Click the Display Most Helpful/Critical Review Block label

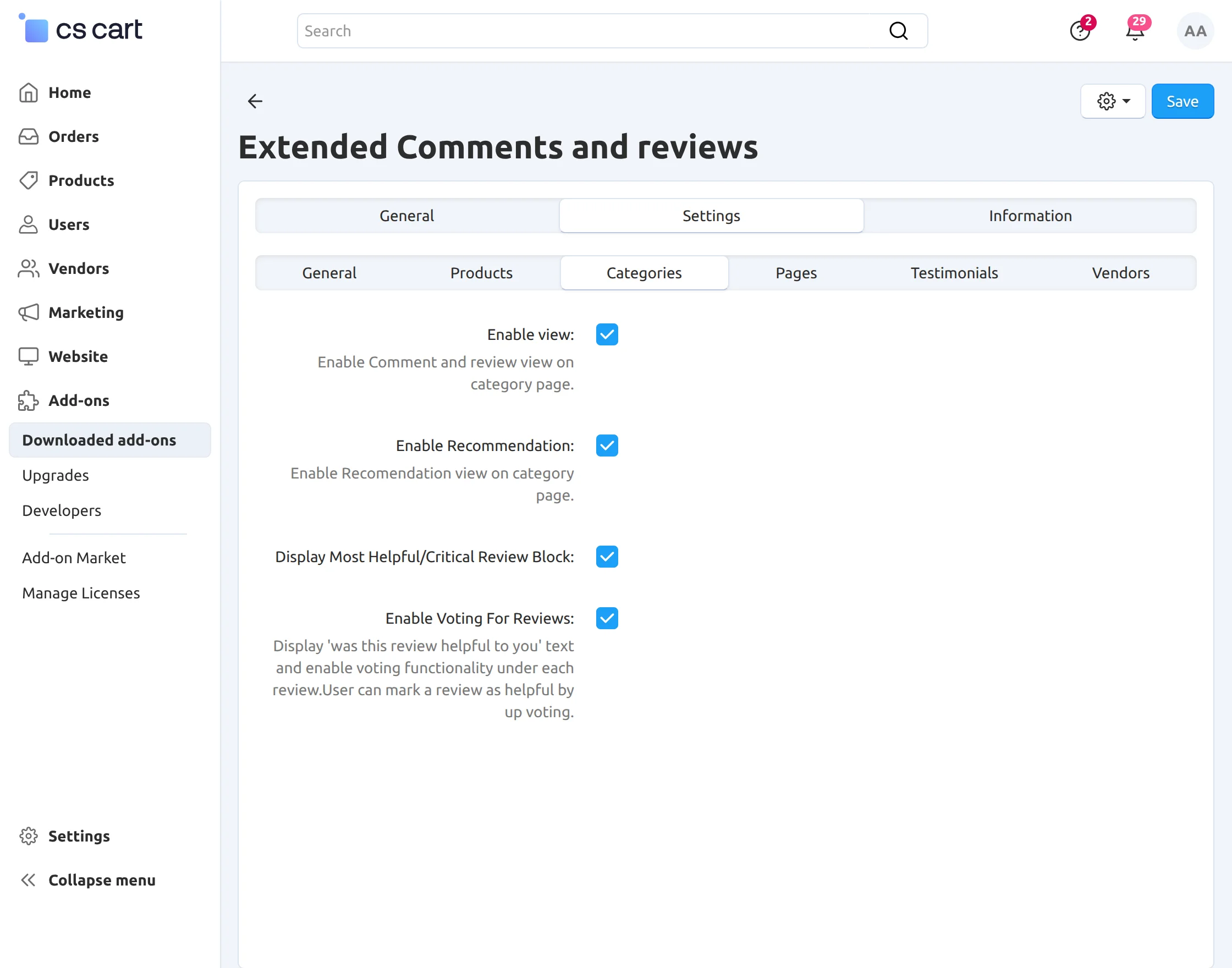(424, 557)
